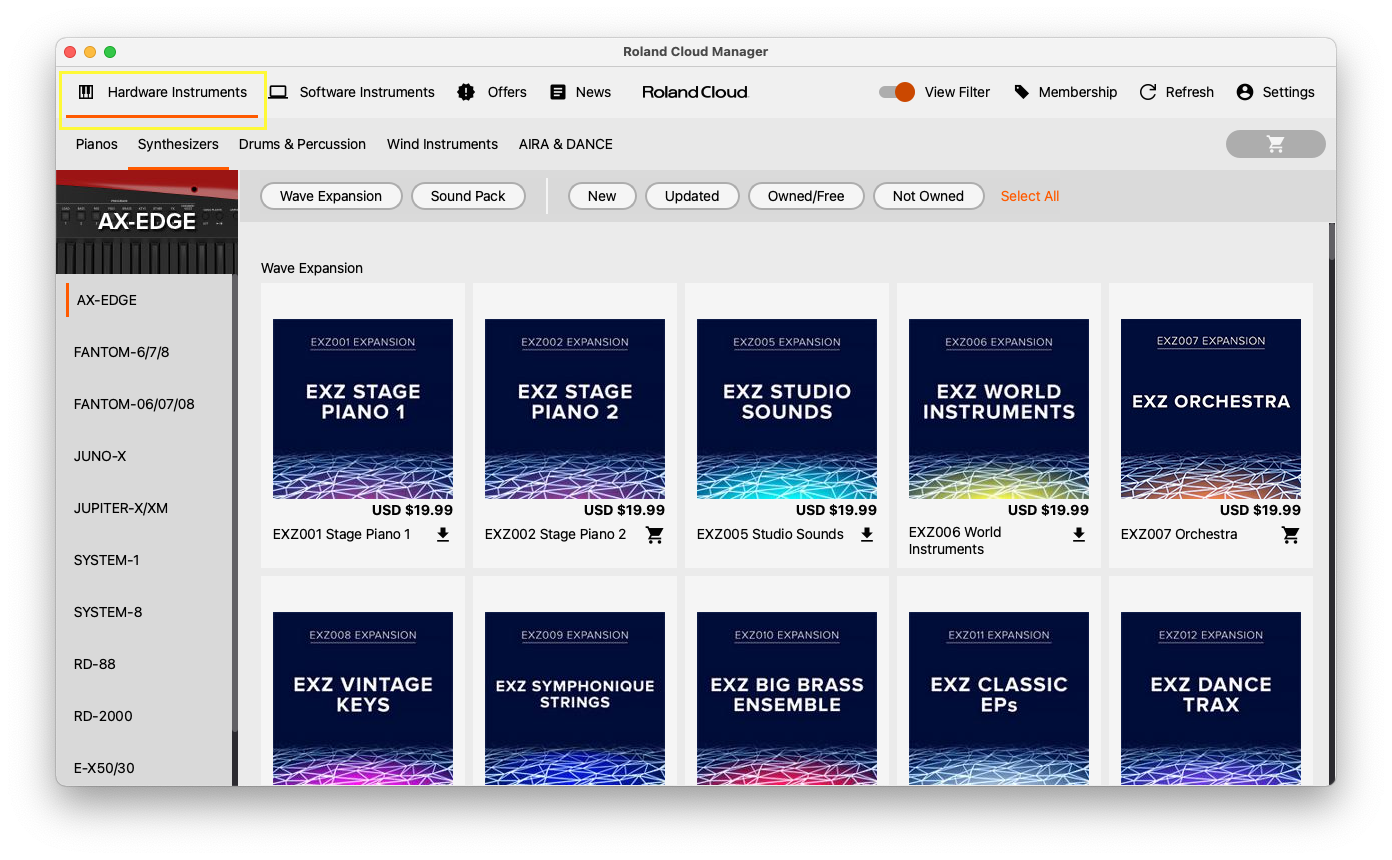
Task: Toggle the Not Owned filter chip
Action: pos(928,196)
